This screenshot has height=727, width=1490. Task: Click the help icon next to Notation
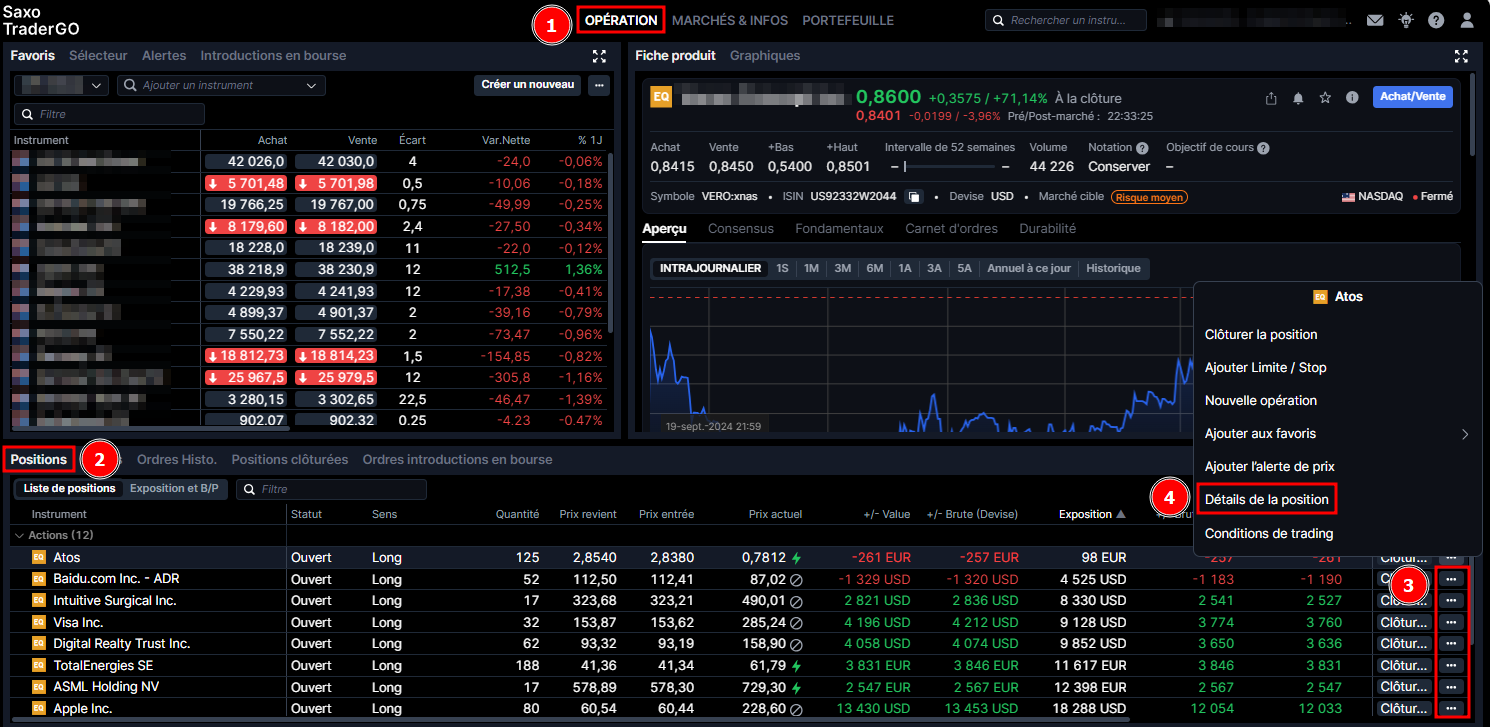coord(1142,148)
